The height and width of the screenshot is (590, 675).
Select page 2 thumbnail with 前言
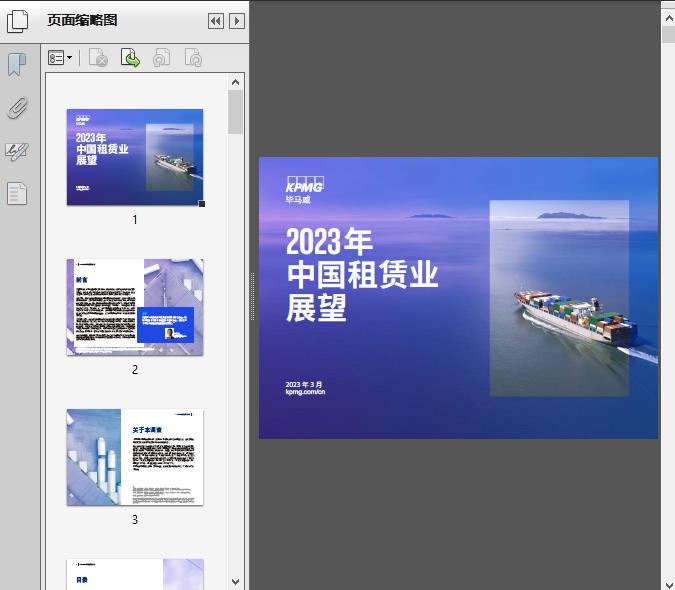(x=135, y=307)
